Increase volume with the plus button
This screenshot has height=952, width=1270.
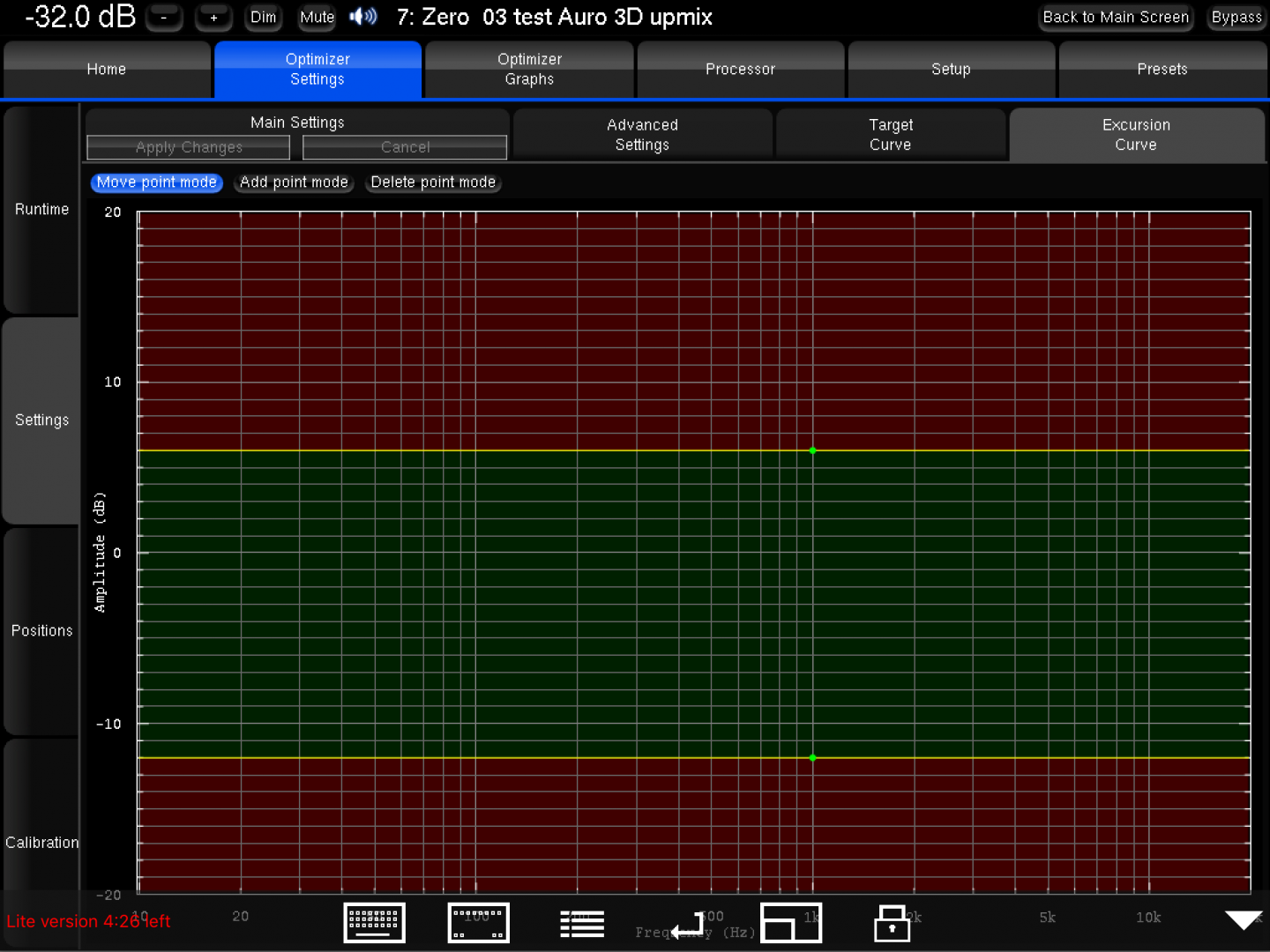pos(213,17)
